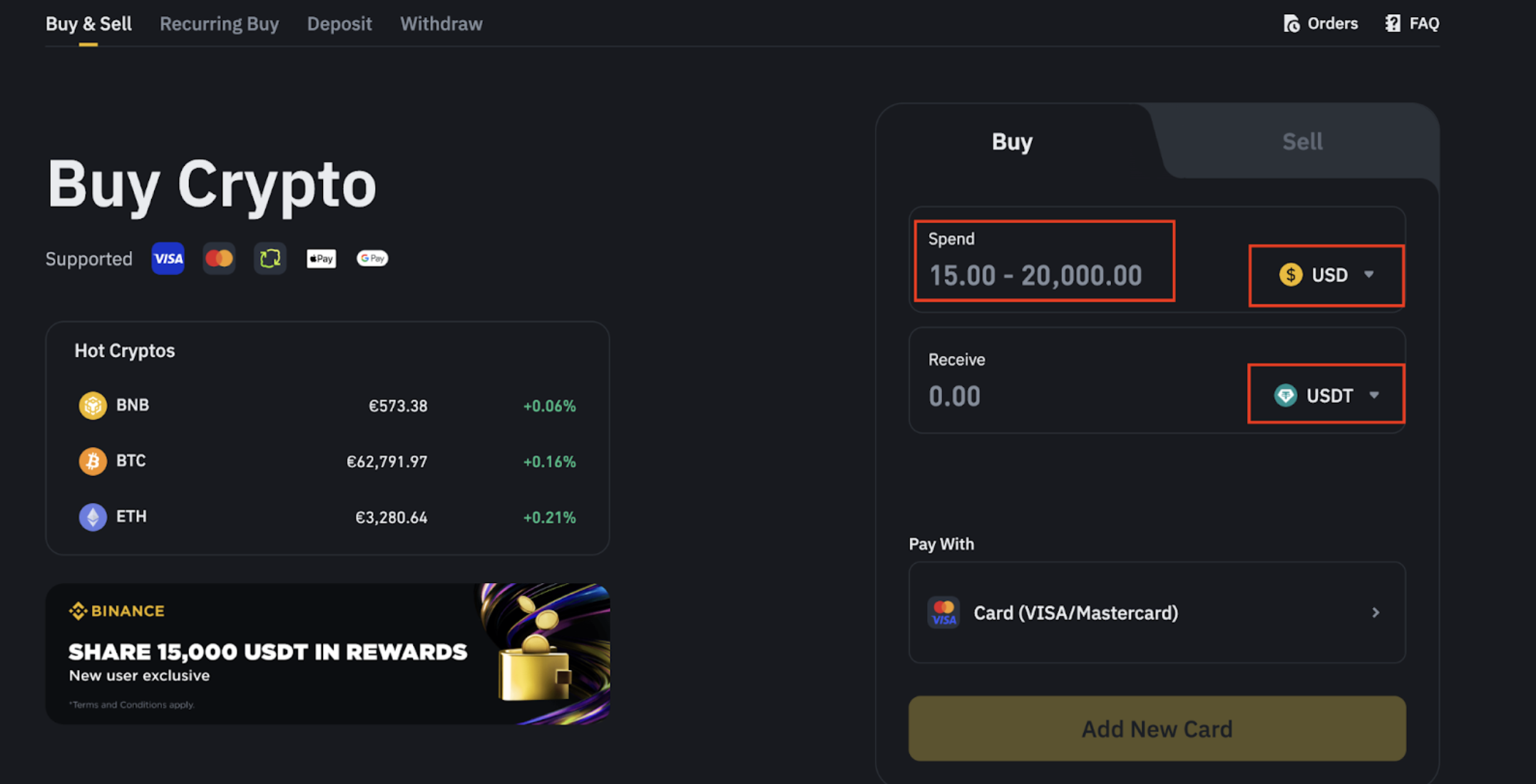Image resolution: width=1536 pixels, height=784 pixels.
Task: Go to the Deposit tab
Action: point(339,24)
